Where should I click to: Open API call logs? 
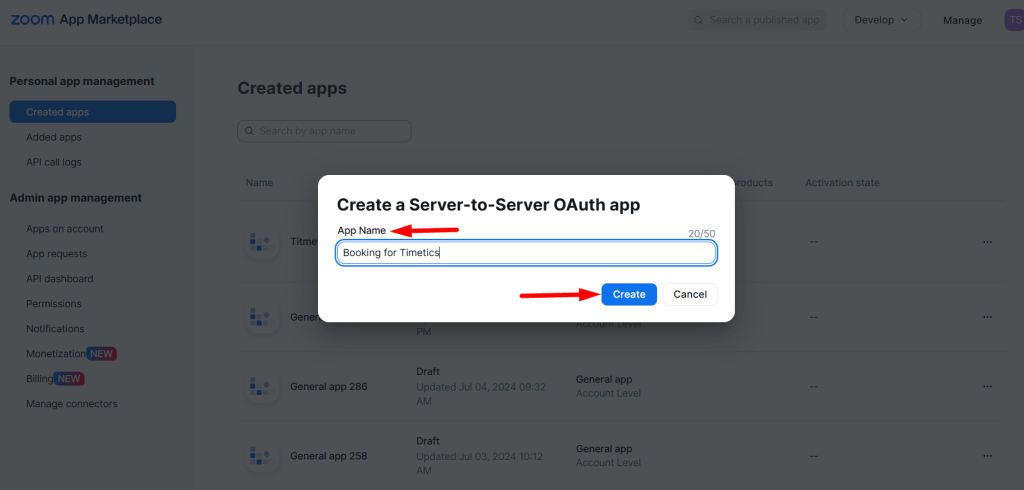(54, 162)
